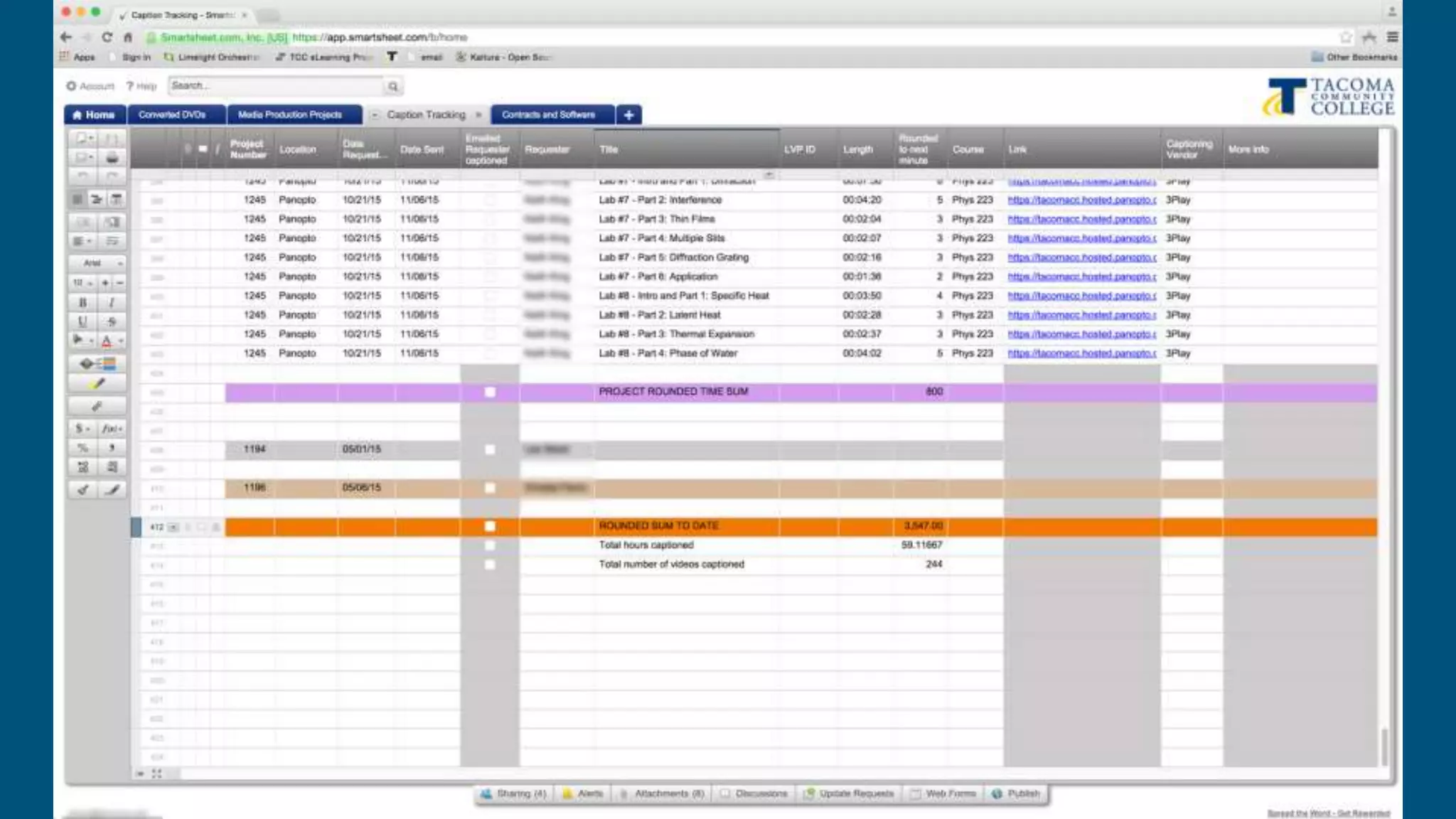Open Alerts panel

click(x=584, y=793)
